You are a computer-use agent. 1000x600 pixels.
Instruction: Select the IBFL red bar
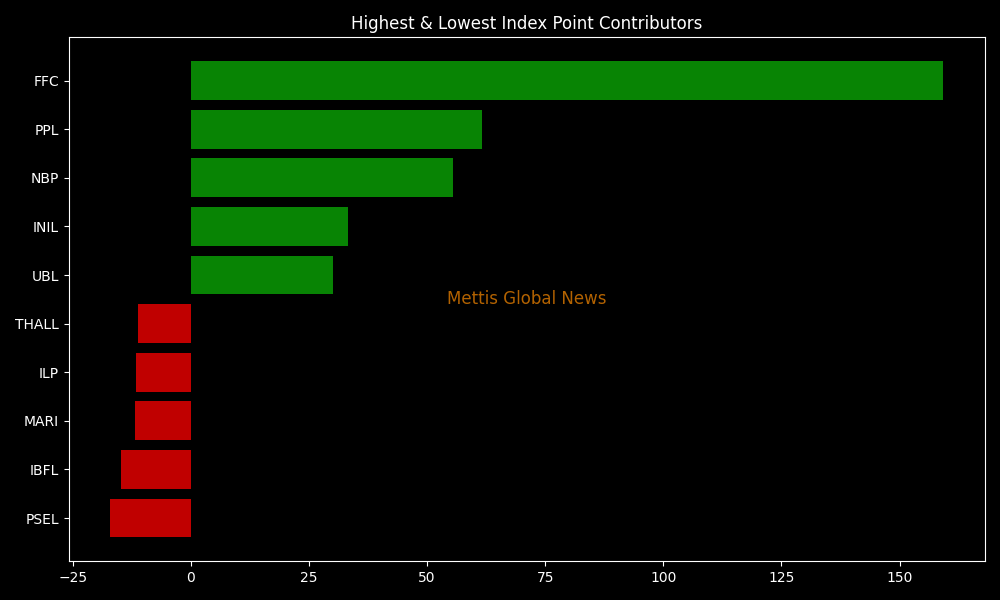point(156,470)
